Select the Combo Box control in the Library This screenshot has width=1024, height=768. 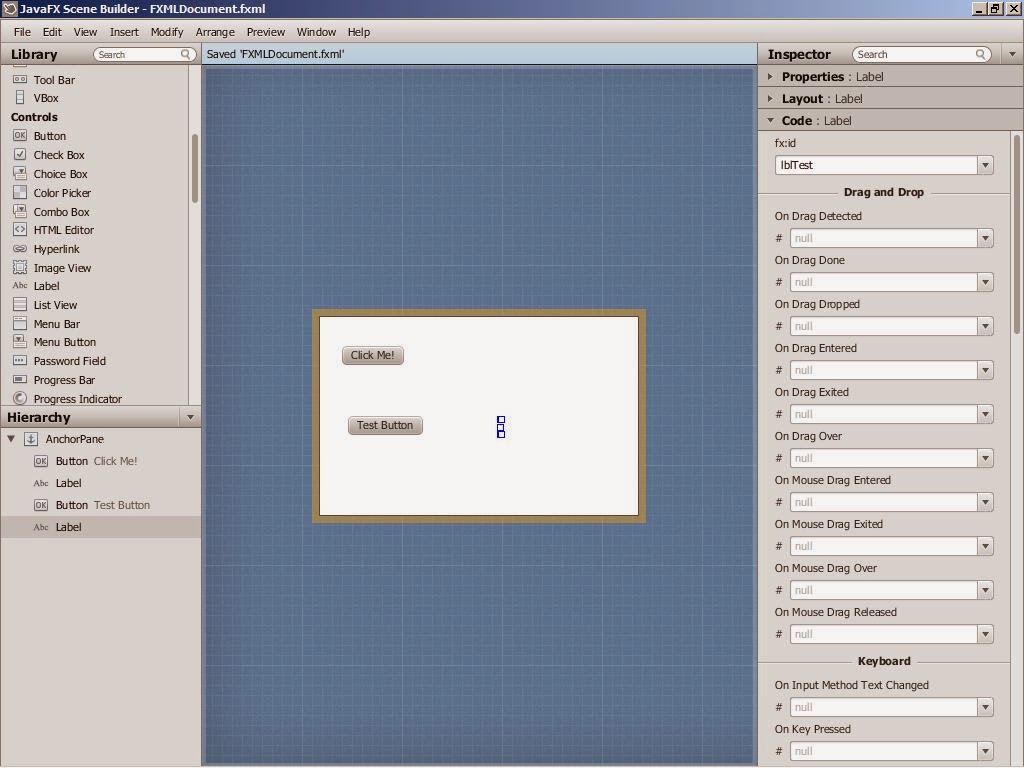[x=61, y=211]
